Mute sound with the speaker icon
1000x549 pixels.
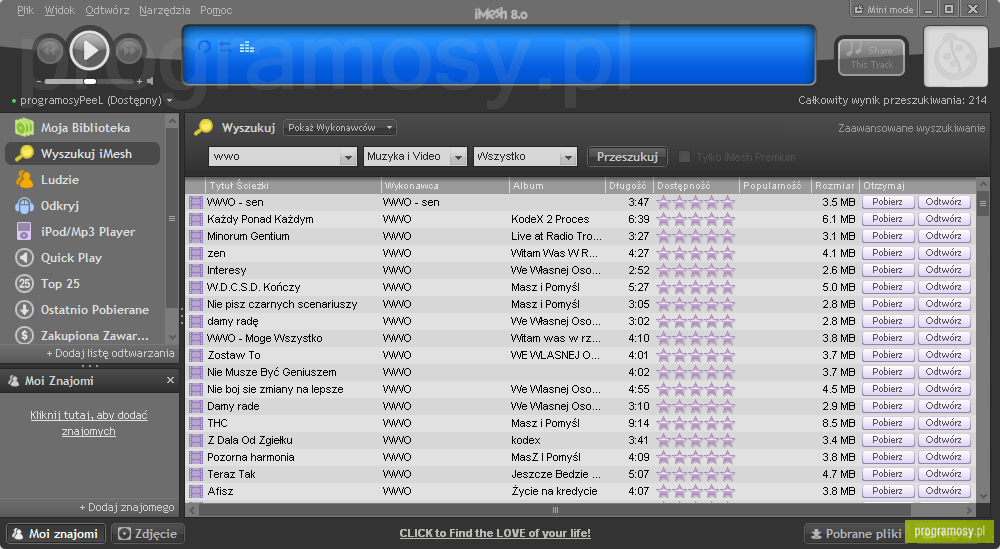click(150, 81)
